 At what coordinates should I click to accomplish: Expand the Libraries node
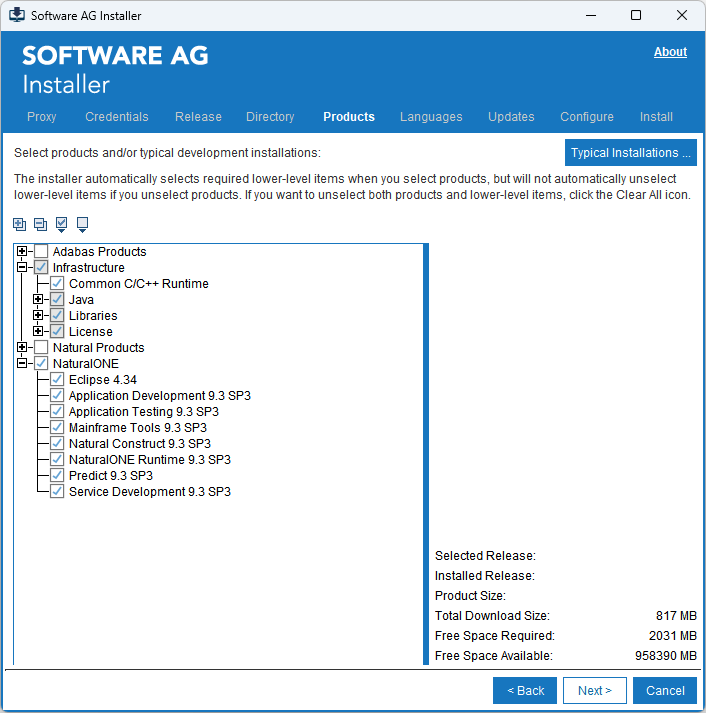pyautogui.click(x=38, y=316)
